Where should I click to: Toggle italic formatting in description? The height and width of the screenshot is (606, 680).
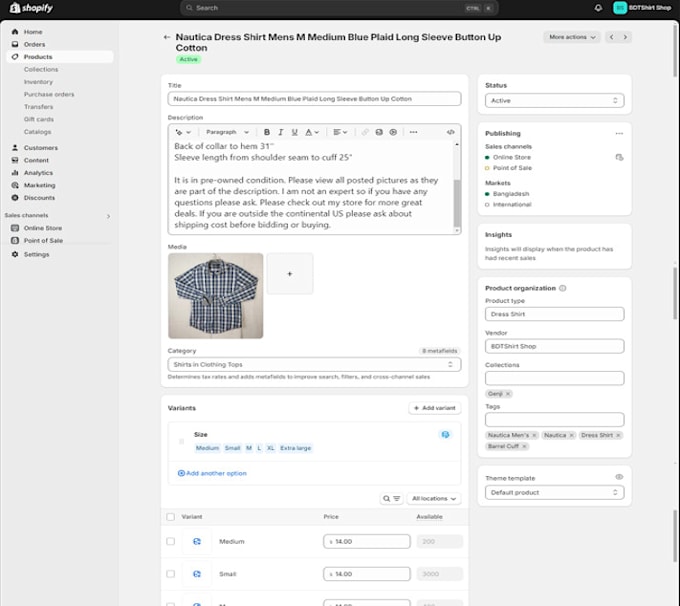(281, 132)
